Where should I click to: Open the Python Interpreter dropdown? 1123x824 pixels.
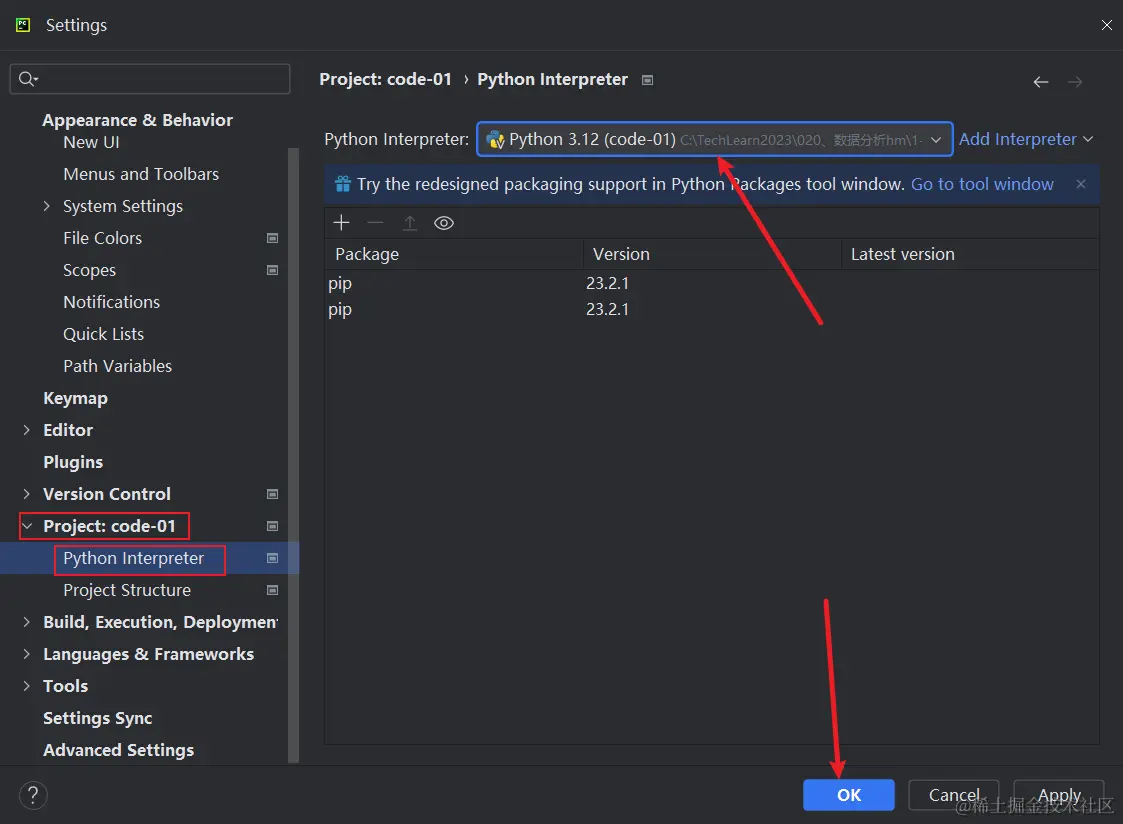point(715,139)
